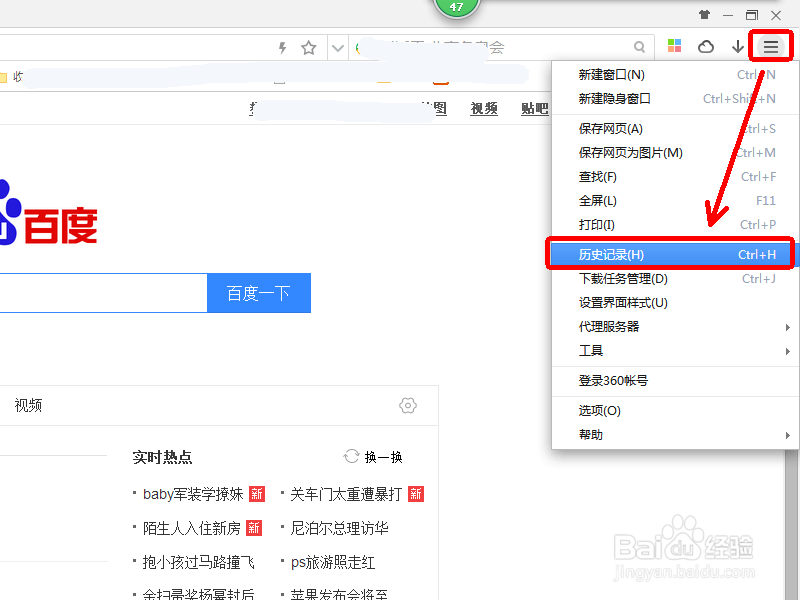Open cloud sync from the toolbar

coord(705,46)
